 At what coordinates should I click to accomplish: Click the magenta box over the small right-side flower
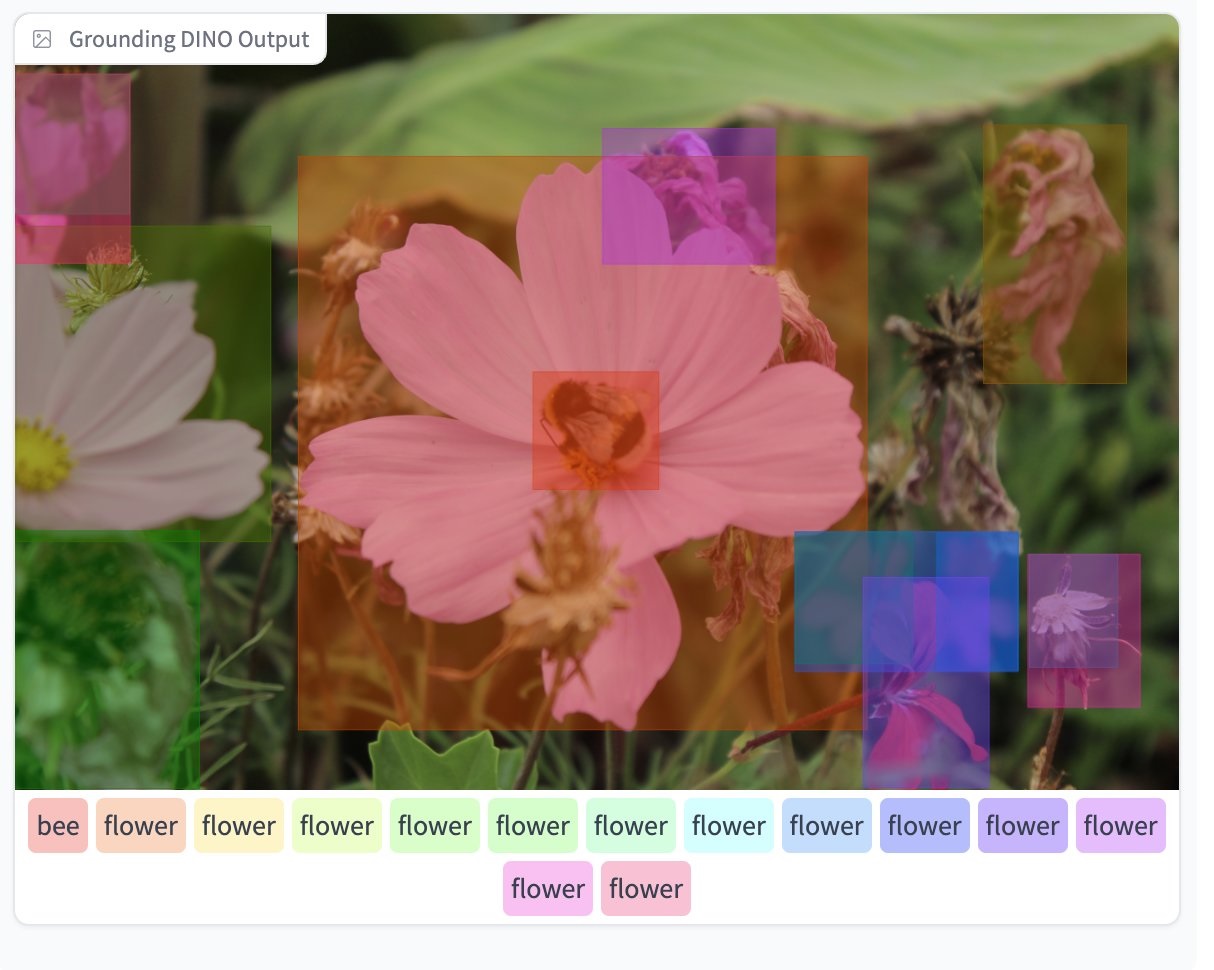coord(1084,630)
